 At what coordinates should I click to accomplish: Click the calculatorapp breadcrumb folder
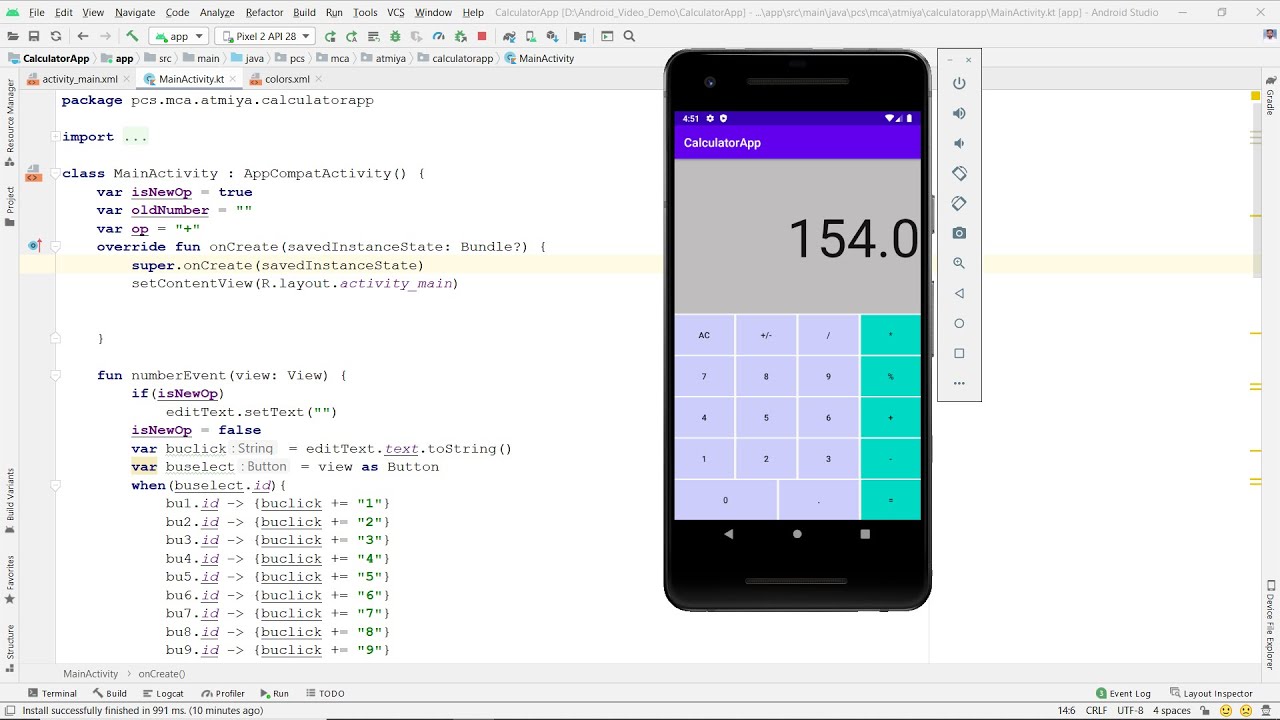pyautogui.click(x=456, y=58)
